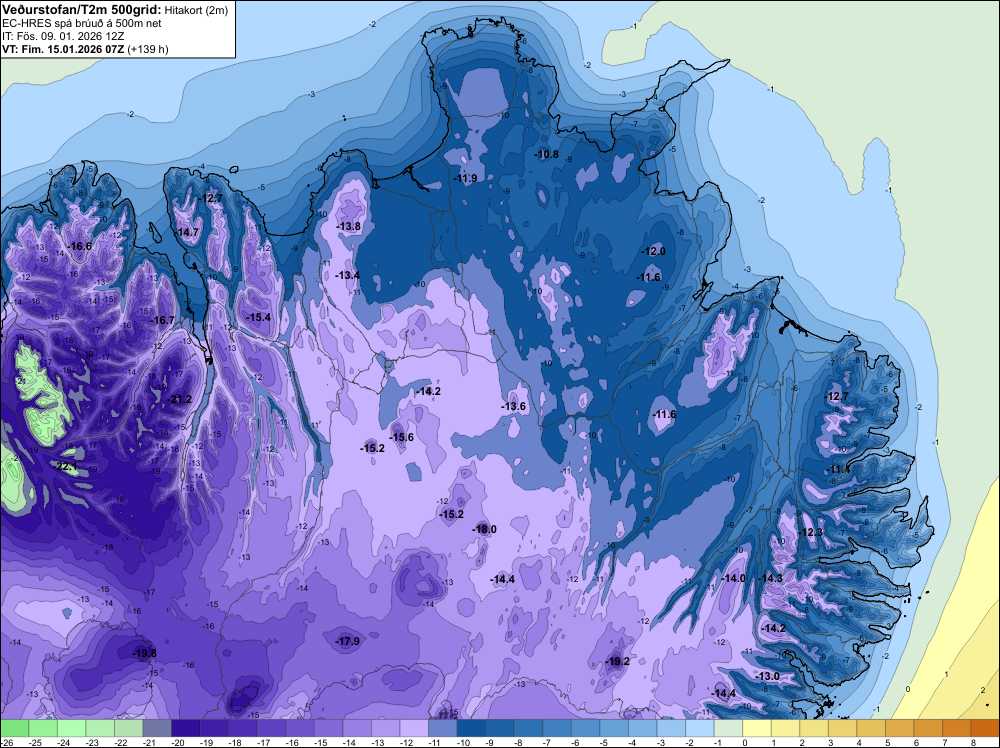Viewport: 1000px width, 748px height.
Task: Click the -14.7 temperature label
Action: (x=188, y=232)
